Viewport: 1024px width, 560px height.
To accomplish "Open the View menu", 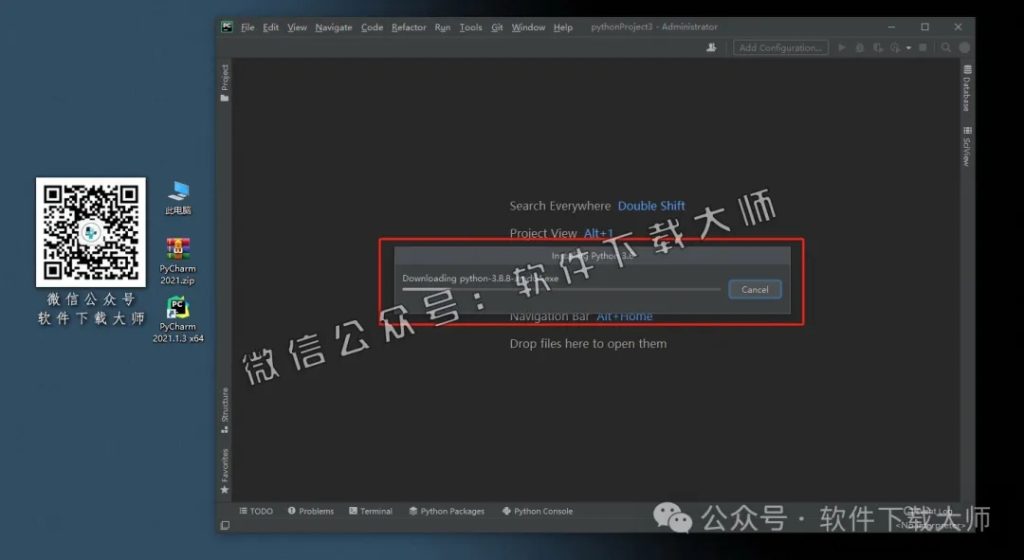I will click(x=296, y=27).
